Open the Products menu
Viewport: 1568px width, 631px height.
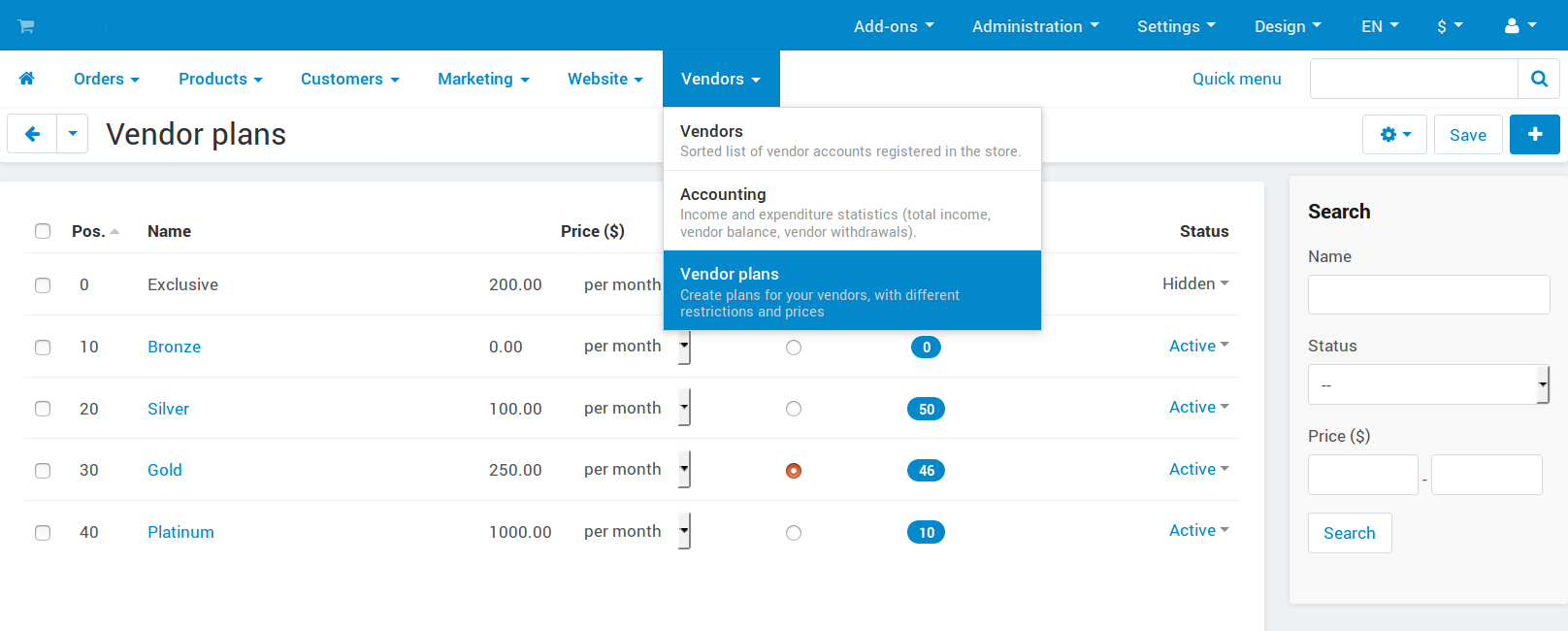click(x=220, y=79)
